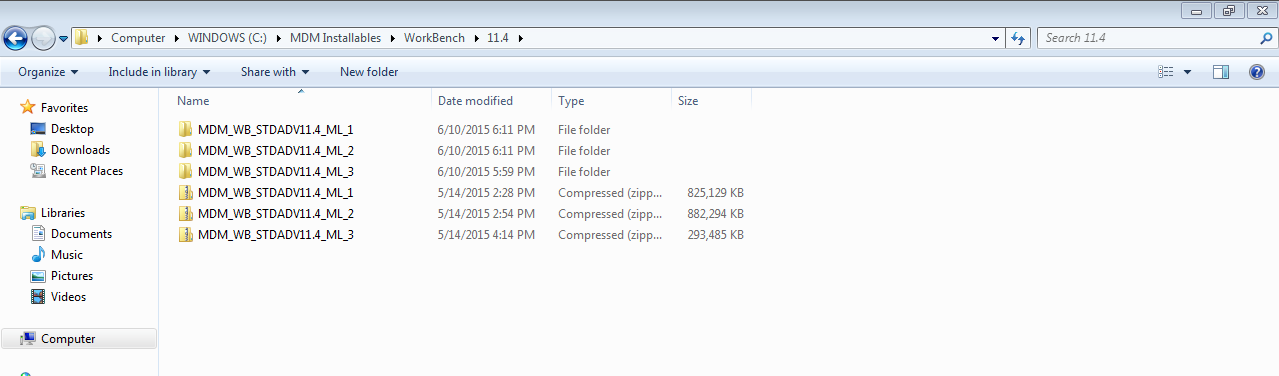The width and height of the screenshot is (1279, 376).
Task: Open the Organize menu
Action: coord(47,72)
